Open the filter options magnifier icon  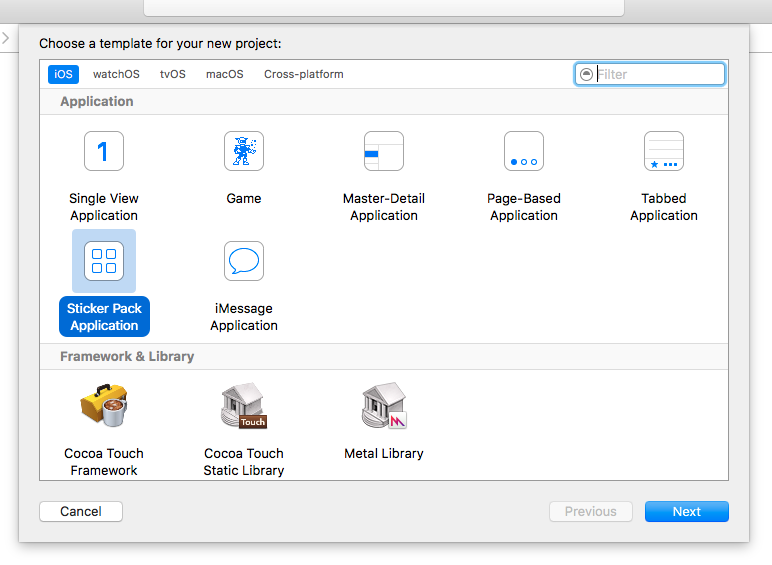coord(586,74)
